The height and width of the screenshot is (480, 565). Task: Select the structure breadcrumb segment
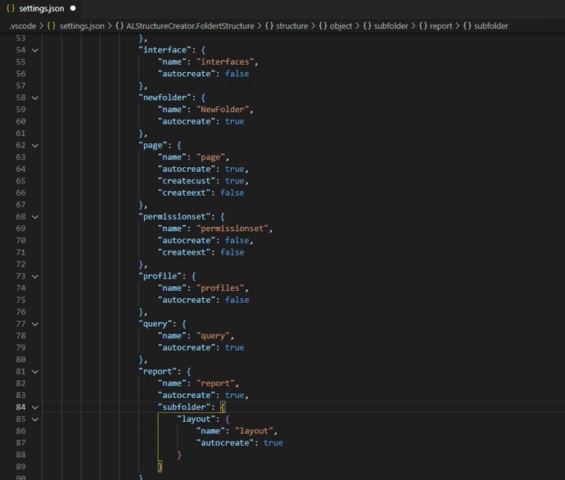click(x=292, y=26)
